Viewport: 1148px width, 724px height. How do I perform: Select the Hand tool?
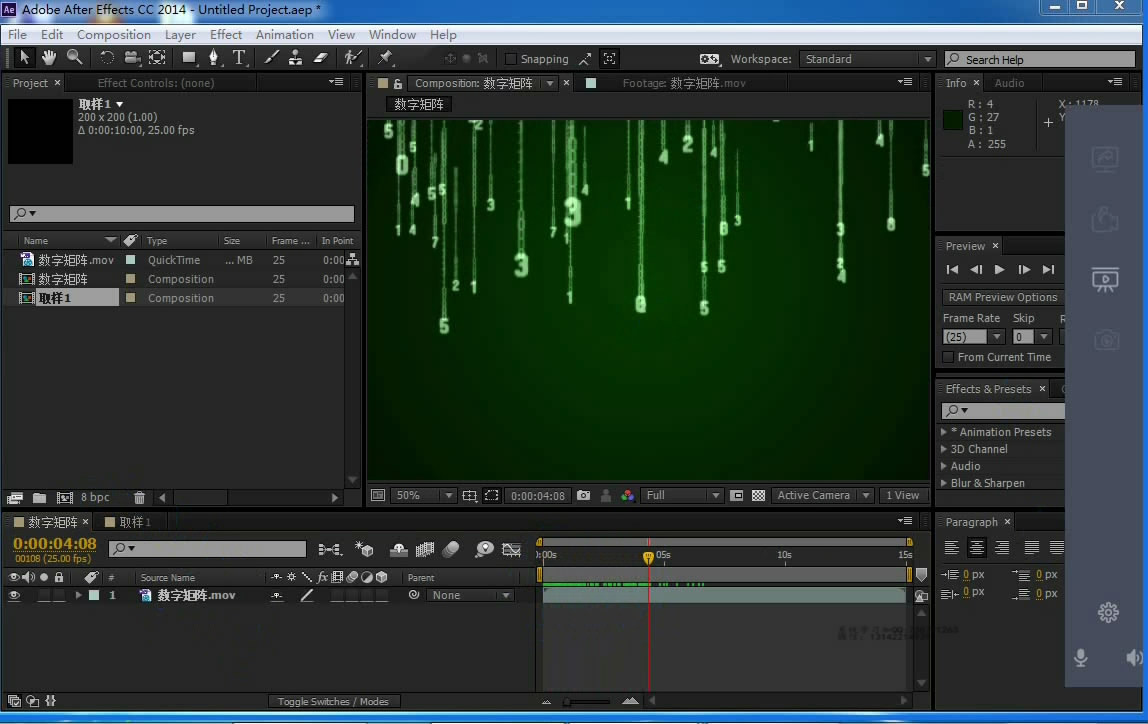[x=48, y=58]
